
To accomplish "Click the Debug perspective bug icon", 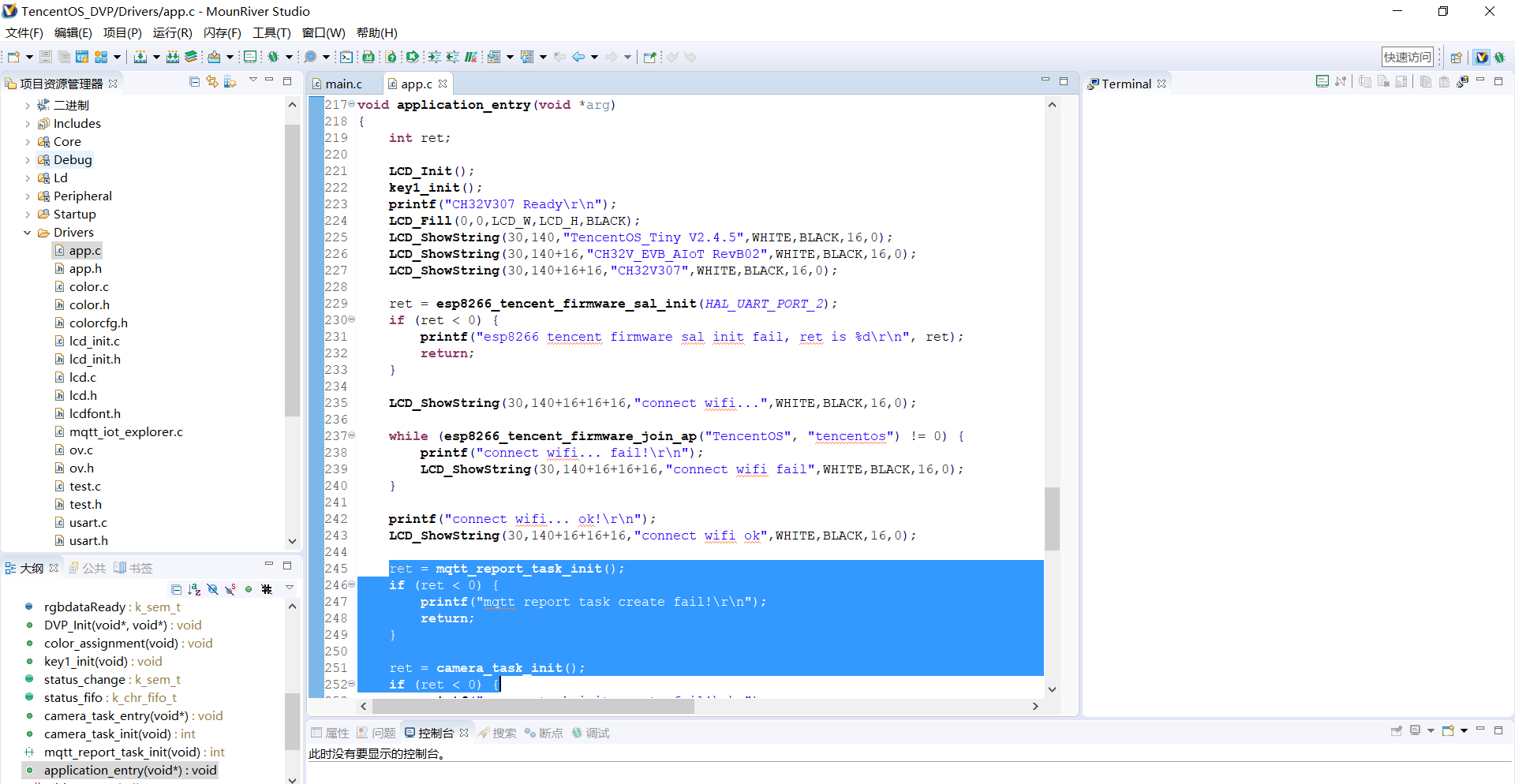I will pos(1499,57).
